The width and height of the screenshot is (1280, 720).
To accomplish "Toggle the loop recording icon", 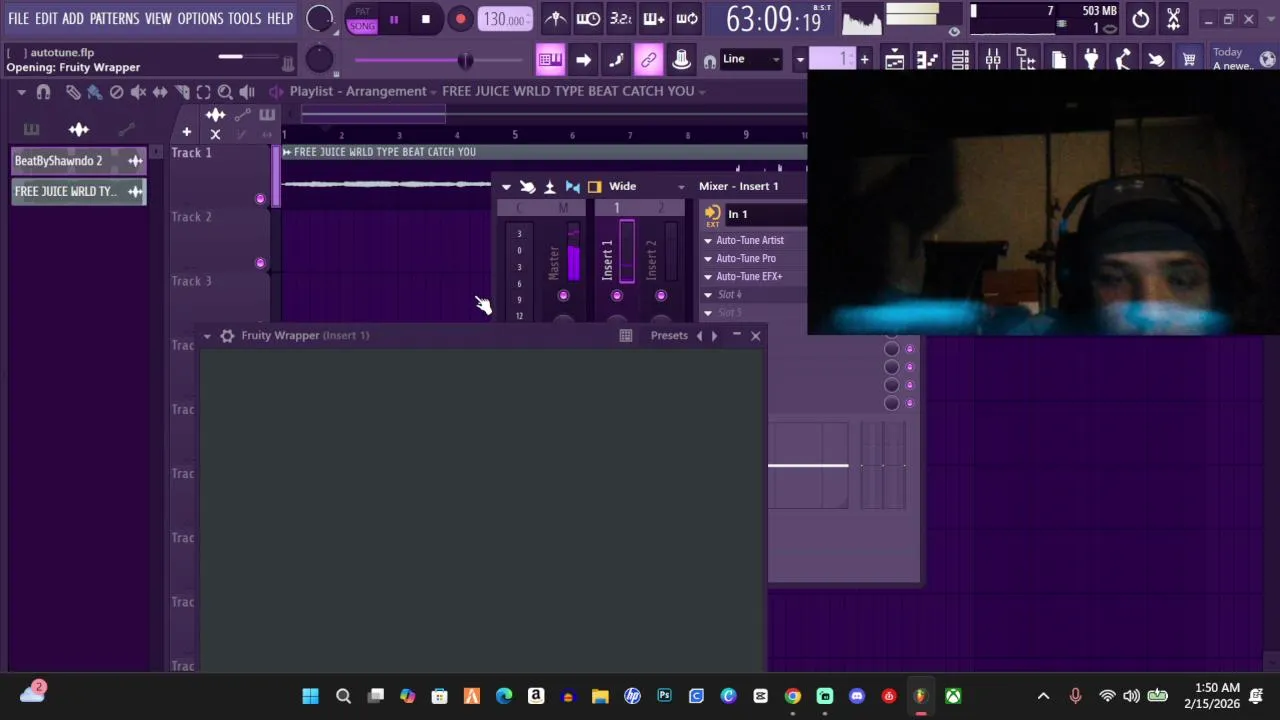I will (x=687, y=19).
